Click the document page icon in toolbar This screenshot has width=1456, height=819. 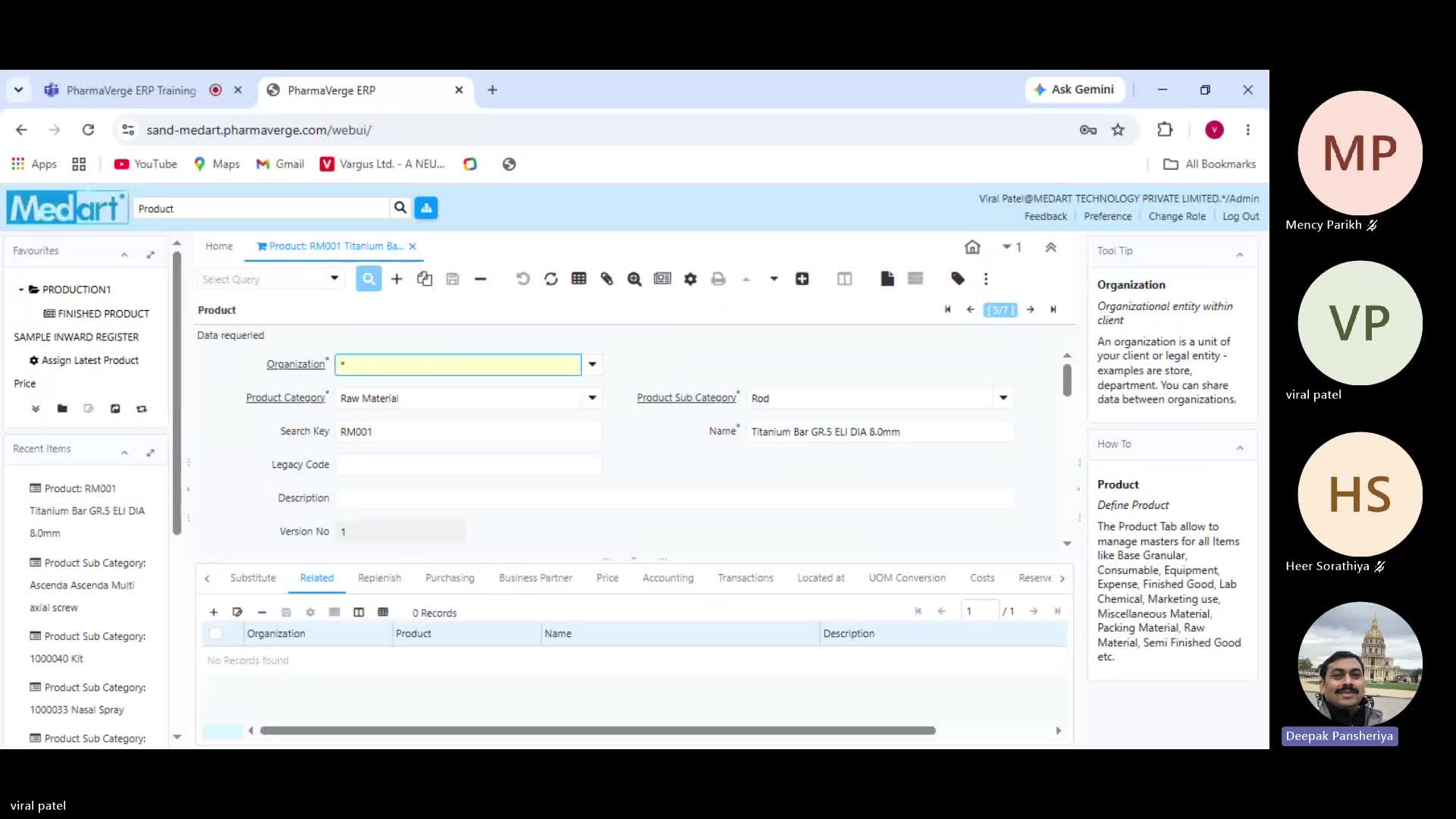[887, 279]
